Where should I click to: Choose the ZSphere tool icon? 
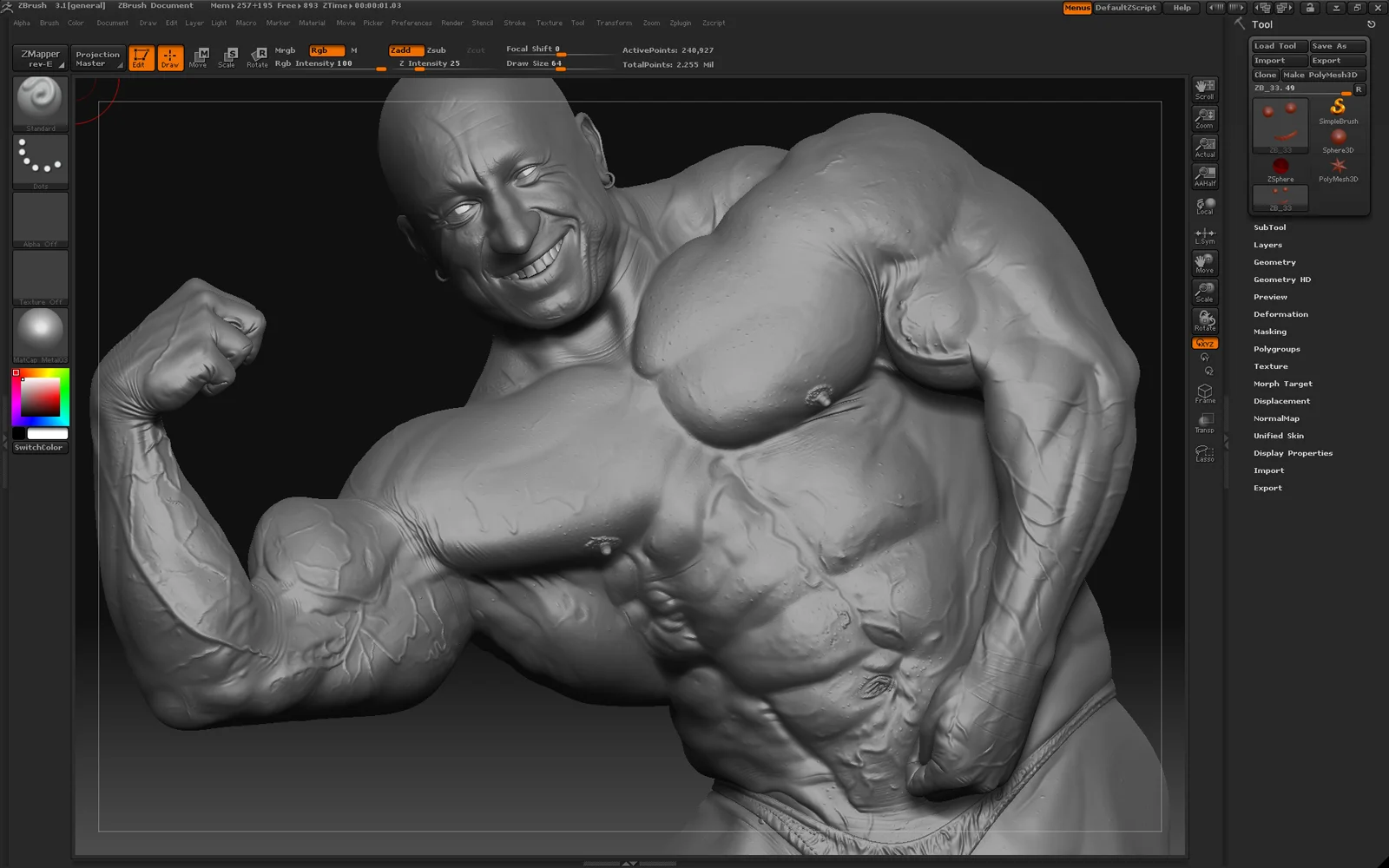click(1280, 168)
